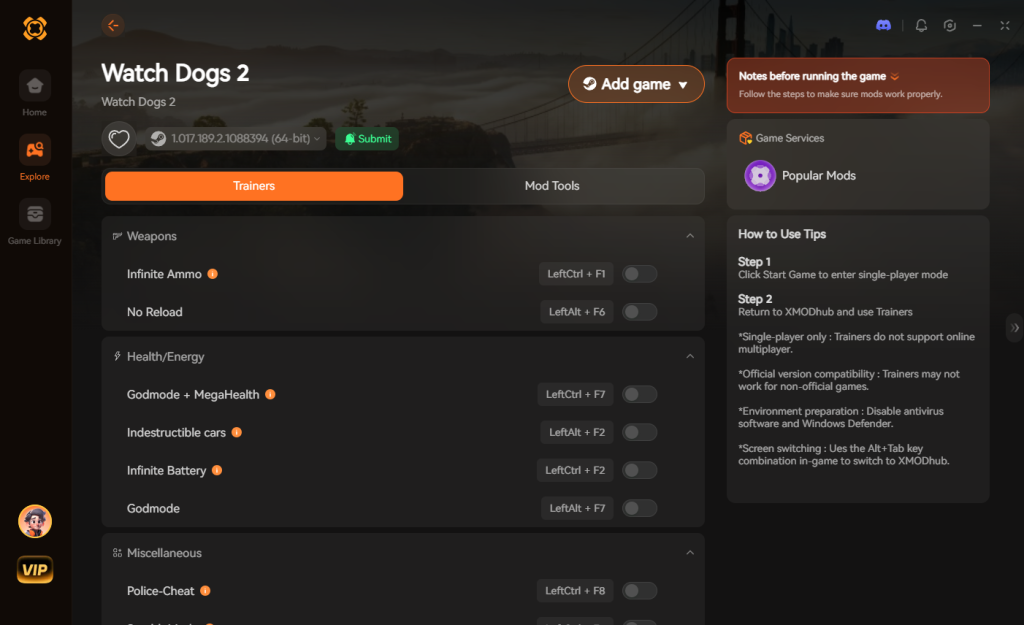Image resolution: width=1024 pixels, height=625 pixels.
Task: Edit Godmode hotkey LeftAlt + F7
Action: (x=577, y=507)
